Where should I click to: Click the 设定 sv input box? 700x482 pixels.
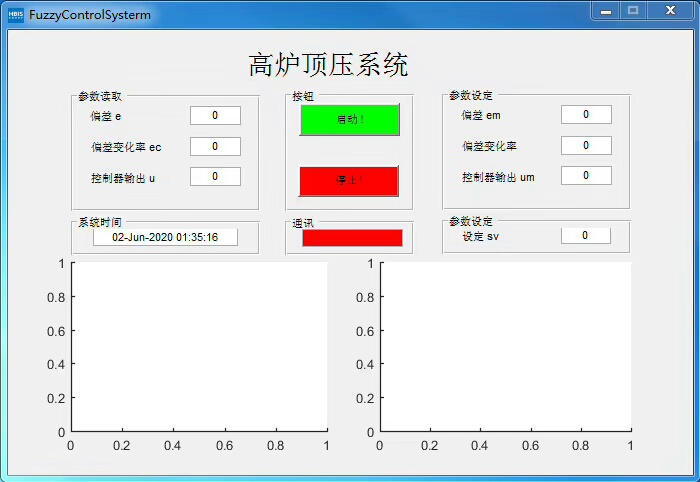click(x=586, y=236)
